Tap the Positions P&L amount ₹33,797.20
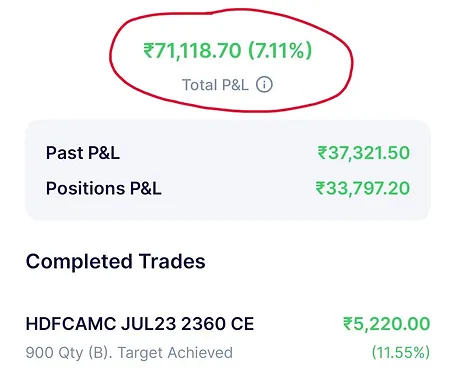 [363, 188]
